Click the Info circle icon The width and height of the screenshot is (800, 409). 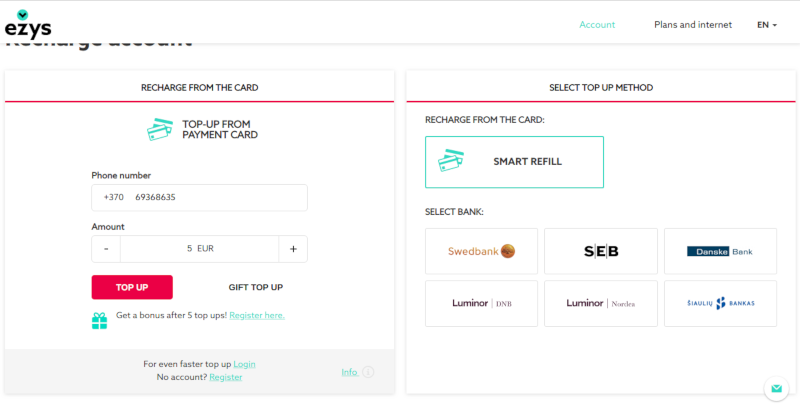click(368, 372)
